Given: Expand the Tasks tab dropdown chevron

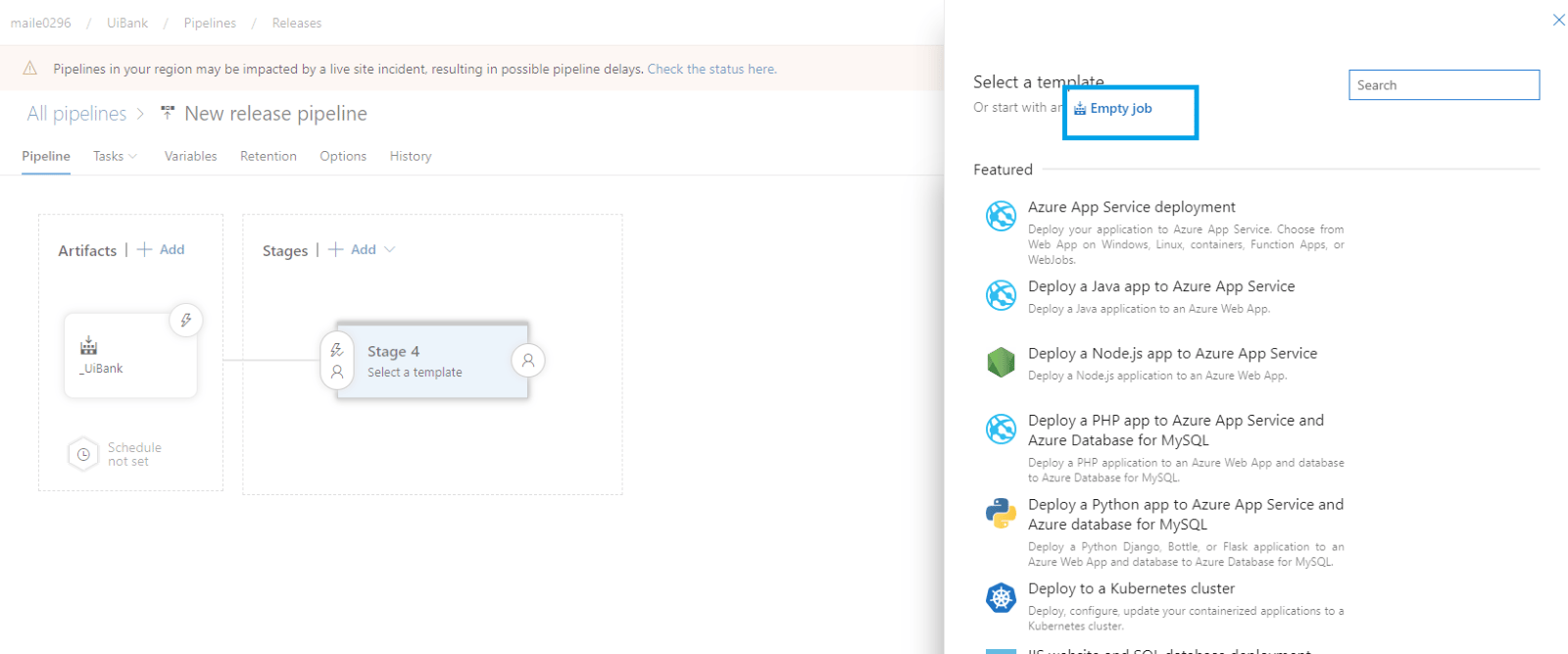Looking at the screenshot, I should point(133,156).
